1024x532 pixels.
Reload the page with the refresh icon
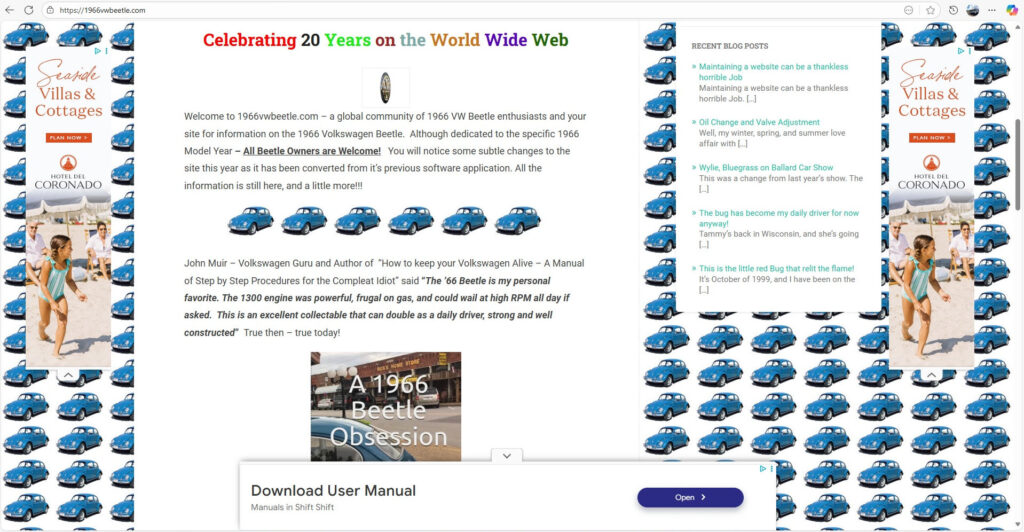coord(29,10)
